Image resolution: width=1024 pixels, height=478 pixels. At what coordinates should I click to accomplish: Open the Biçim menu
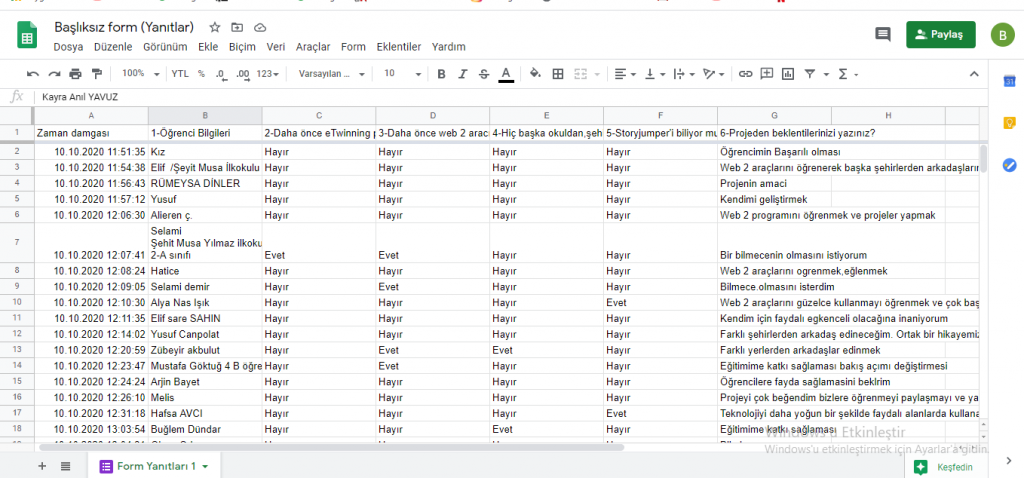point(242,47)
